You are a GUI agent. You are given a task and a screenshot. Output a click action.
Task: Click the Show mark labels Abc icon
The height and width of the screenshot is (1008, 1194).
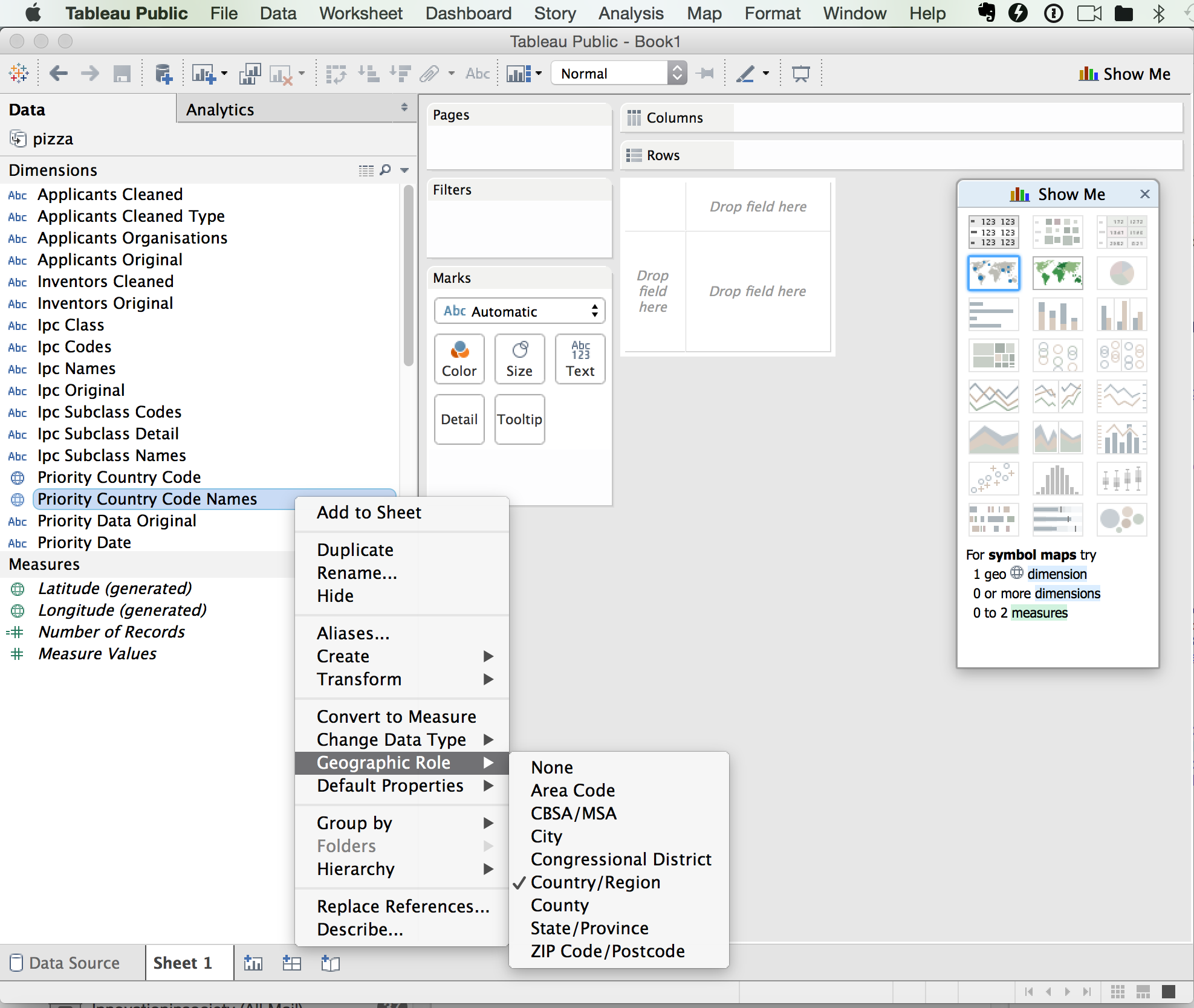click(x=478, y=74)
